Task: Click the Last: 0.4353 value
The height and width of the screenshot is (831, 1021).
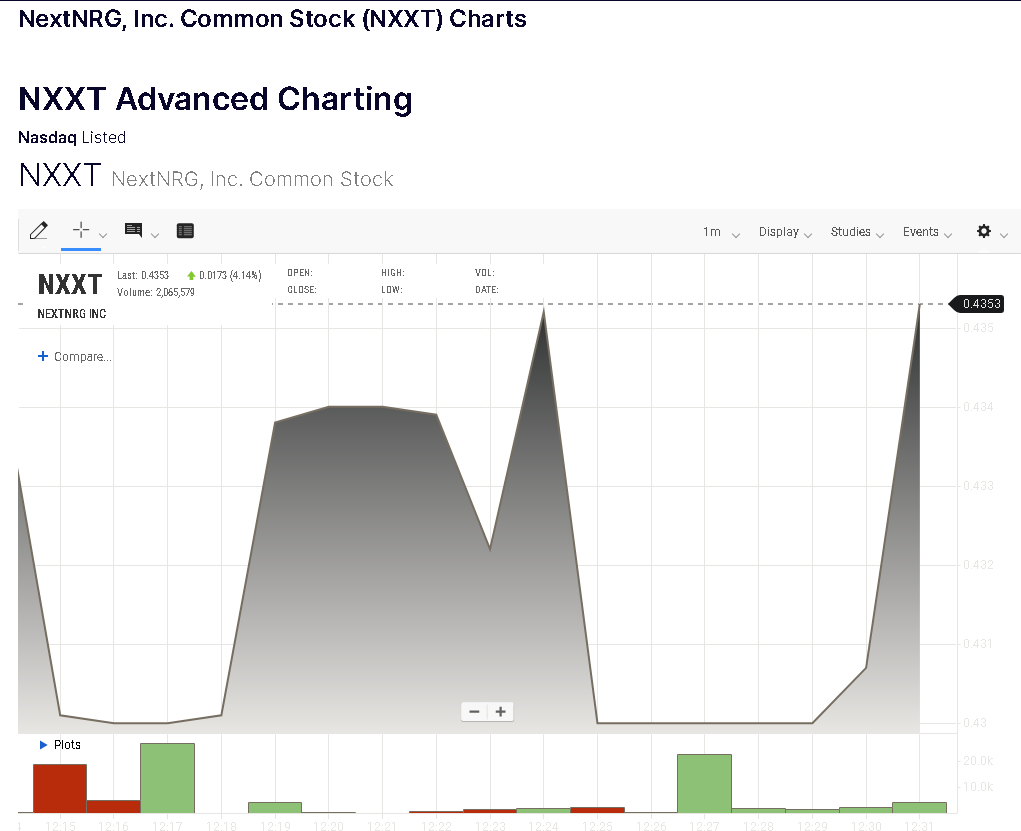Action: click(x=143, y=275)
